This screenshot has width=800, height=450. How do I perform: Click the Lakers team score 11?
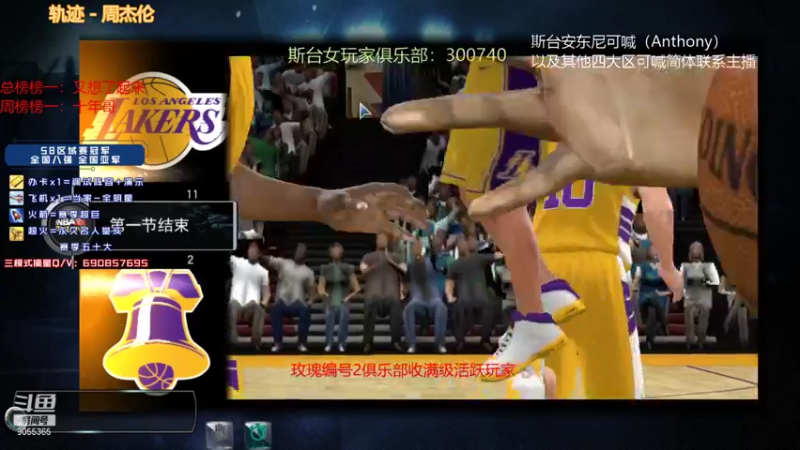pyautogui.click(x=192, y=194)
